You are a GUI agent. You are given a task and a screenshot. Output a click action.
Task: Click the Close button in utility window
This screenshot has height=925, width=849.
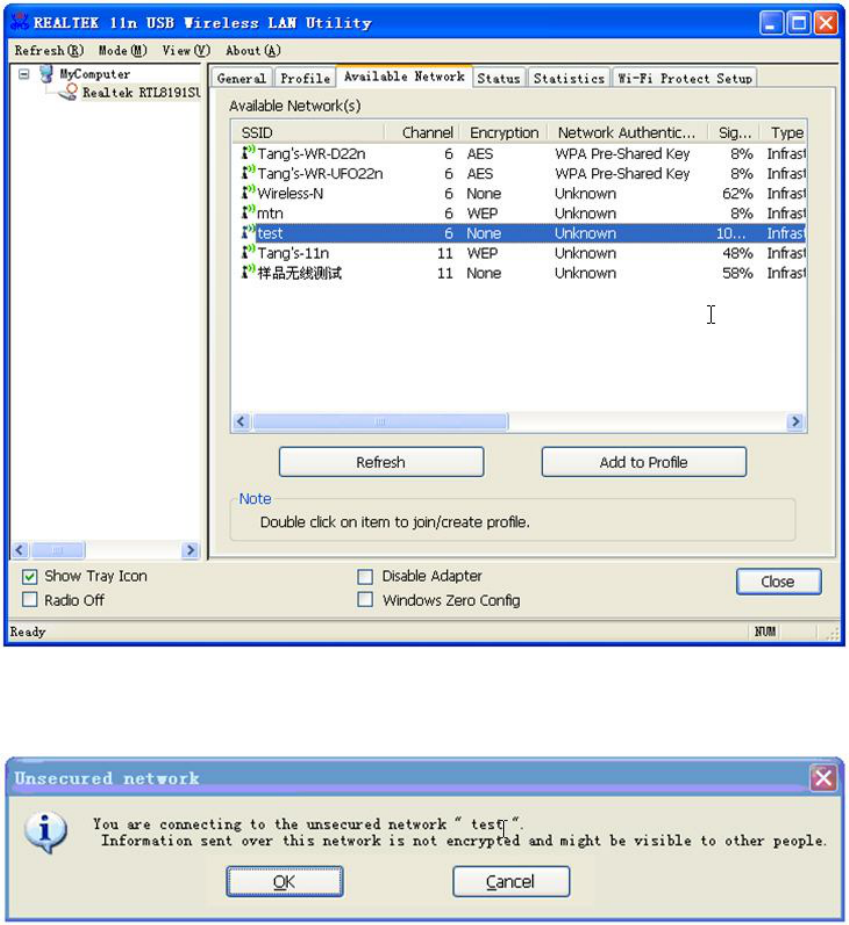click(778, 582)
